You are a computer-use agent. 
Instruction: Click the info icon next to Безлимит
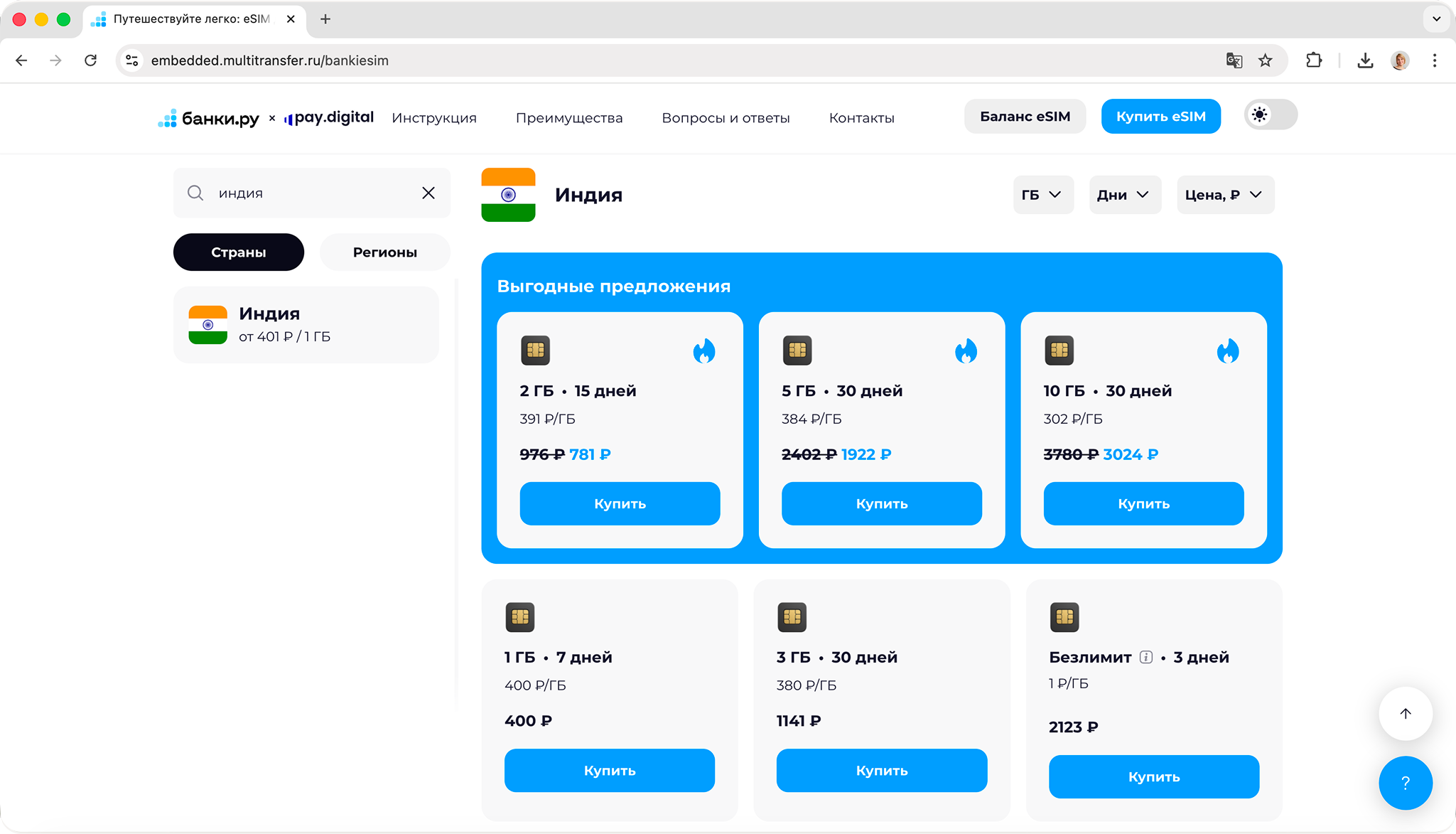click(x=1145, y=657)
